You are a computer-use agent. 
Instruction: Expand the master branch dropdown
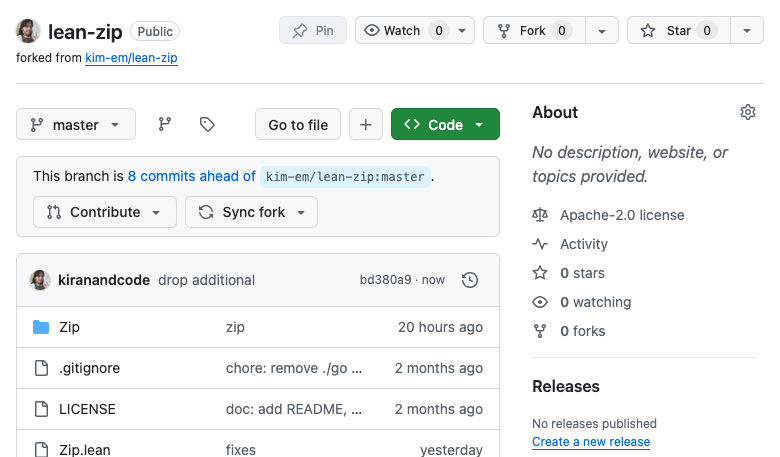(x=75, y=125)
